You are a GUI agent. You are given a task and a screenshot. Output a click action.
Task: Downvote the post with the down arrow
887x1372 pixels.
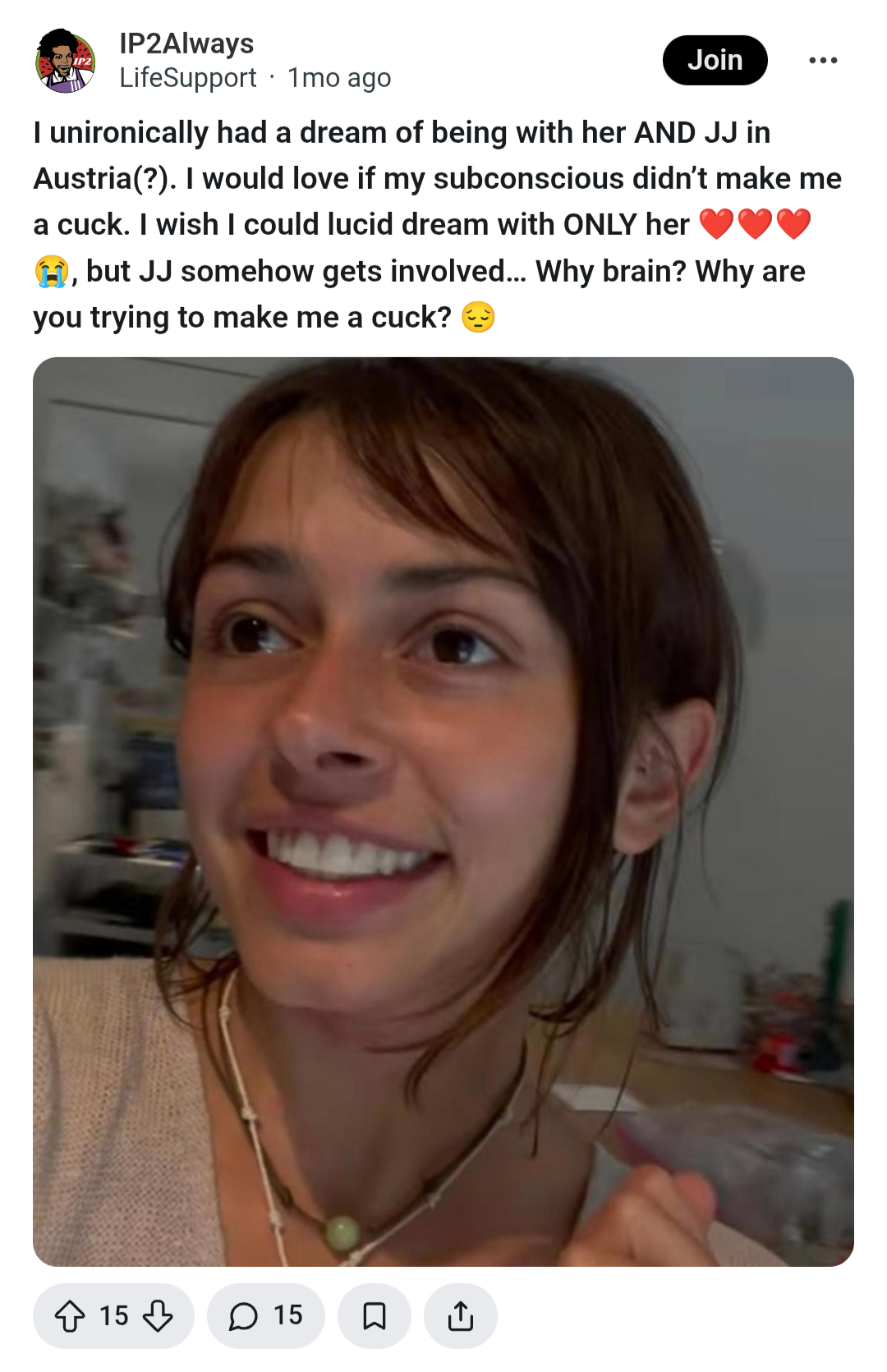tap(158, 1316)
